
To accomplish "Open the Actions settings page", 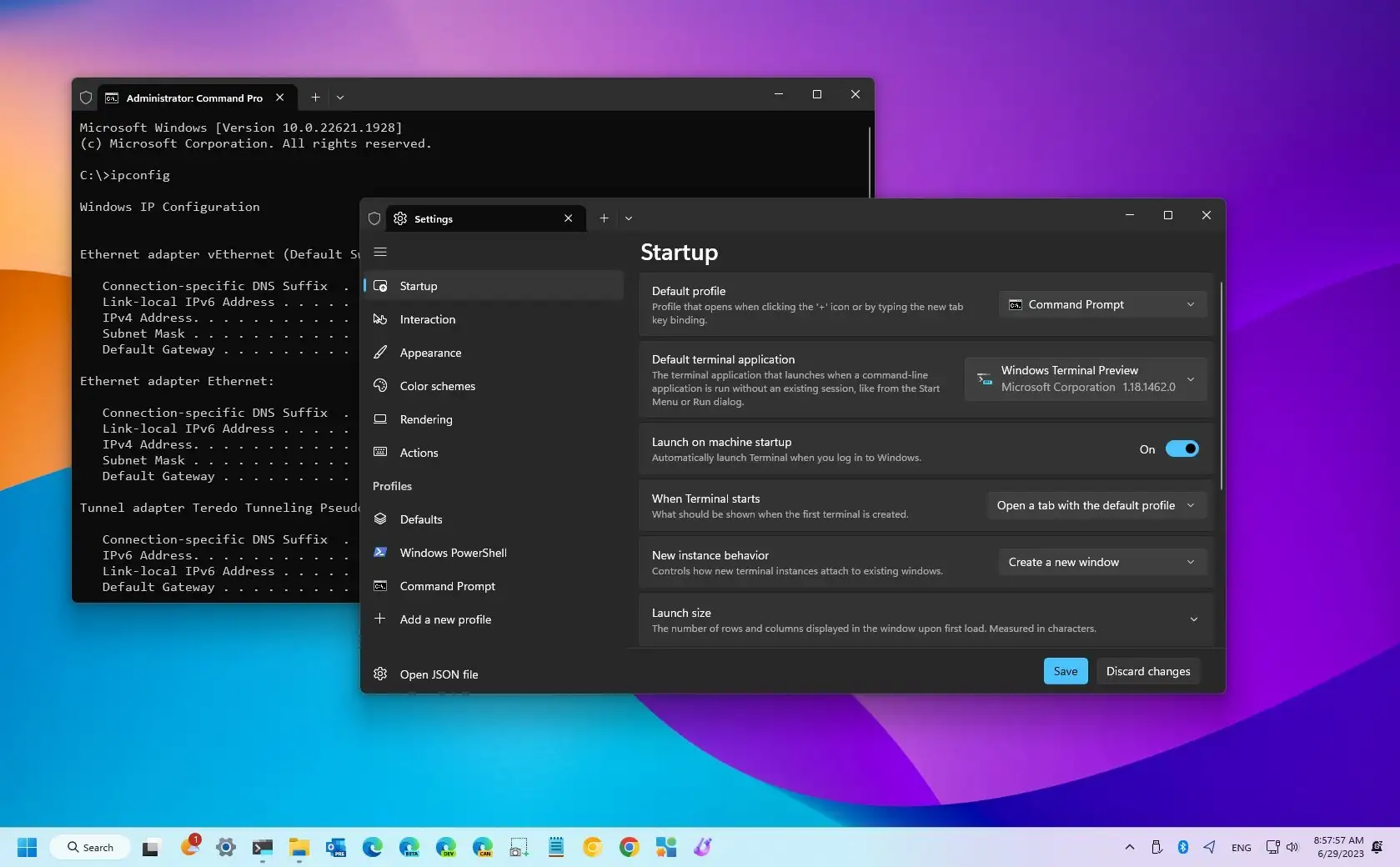I will click(494, 453).
